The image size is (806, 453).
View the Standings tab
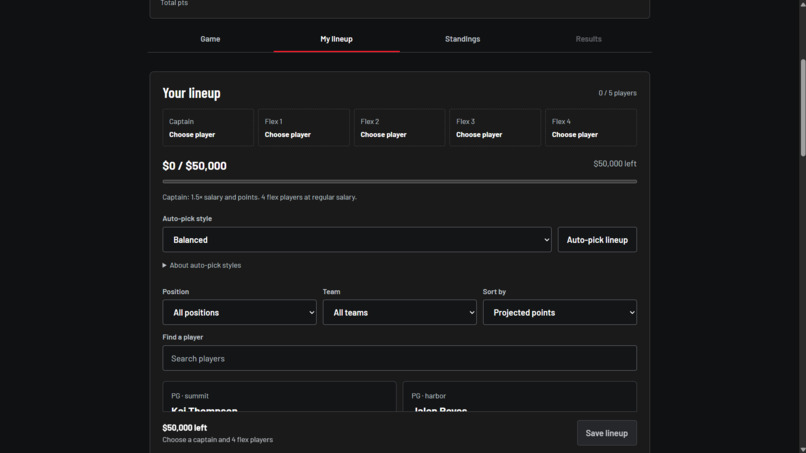(462, 39)
